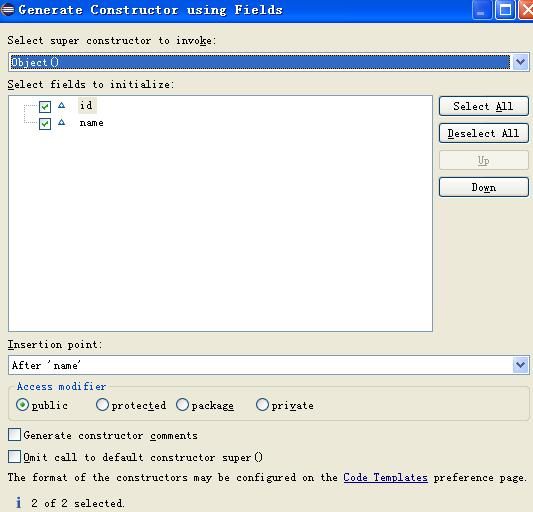Image resolution: width=533 pixels, height=512 pixels.
Task: Expand the Insertion point dropdown
Action: (520, 365)
